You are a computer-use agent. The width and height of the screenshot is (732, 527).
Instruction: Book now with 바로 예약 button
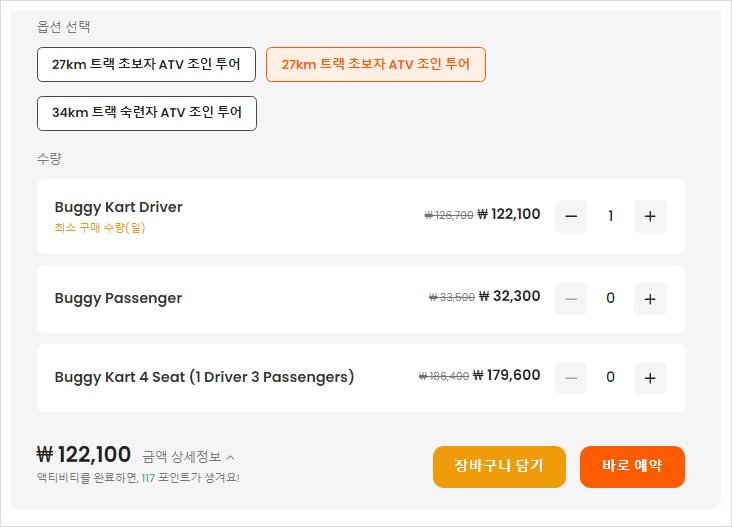(632, 466)
